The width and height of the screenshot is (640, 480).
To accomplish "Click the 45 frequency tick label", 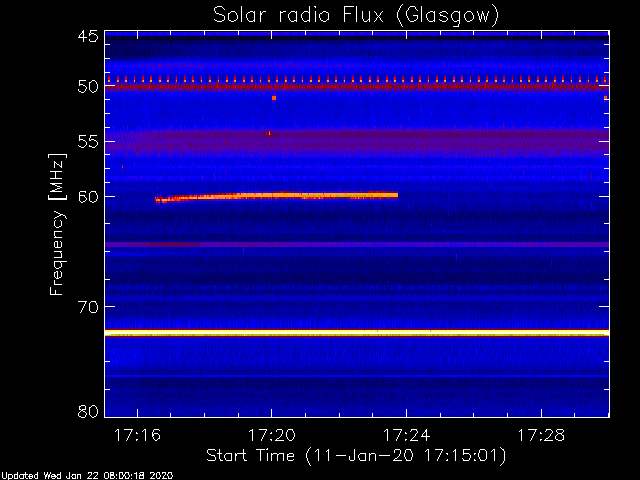I will point(88,36).
